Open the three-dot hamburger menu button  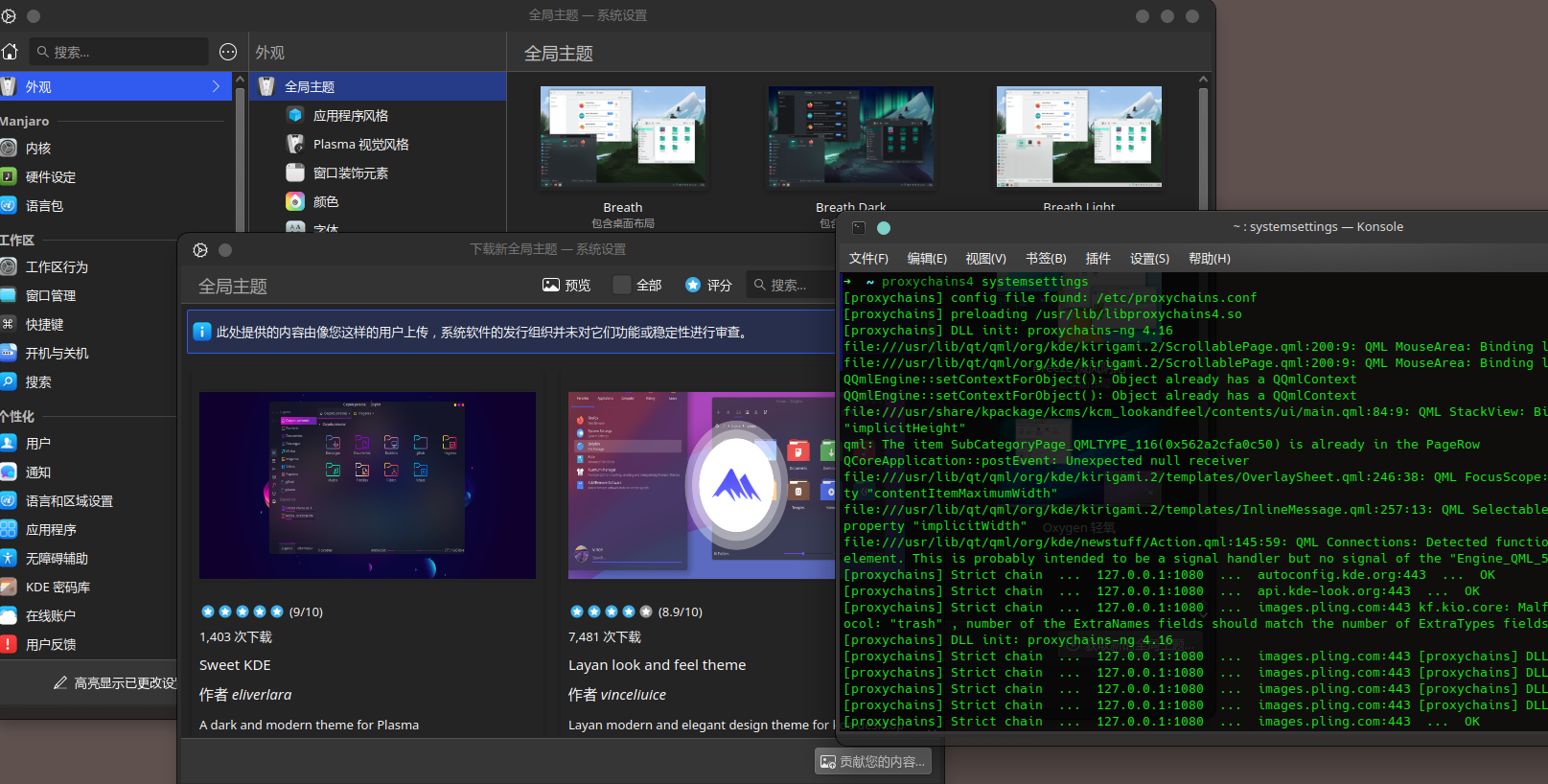[228, 52]
